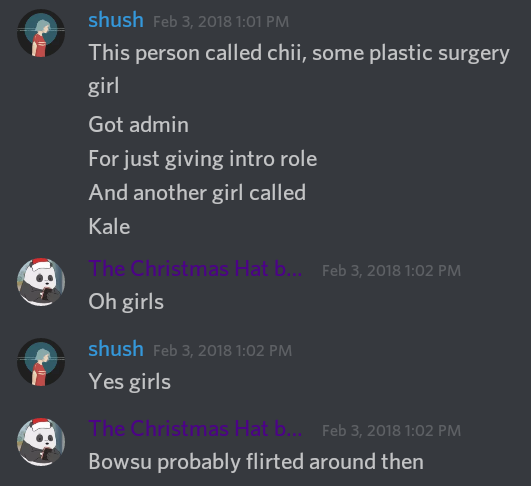Image resolution: width=531 pixels, height=486 pixels.
Task: Click panda avatar beside 'Oh girls'
Action: tap(41, 282)
